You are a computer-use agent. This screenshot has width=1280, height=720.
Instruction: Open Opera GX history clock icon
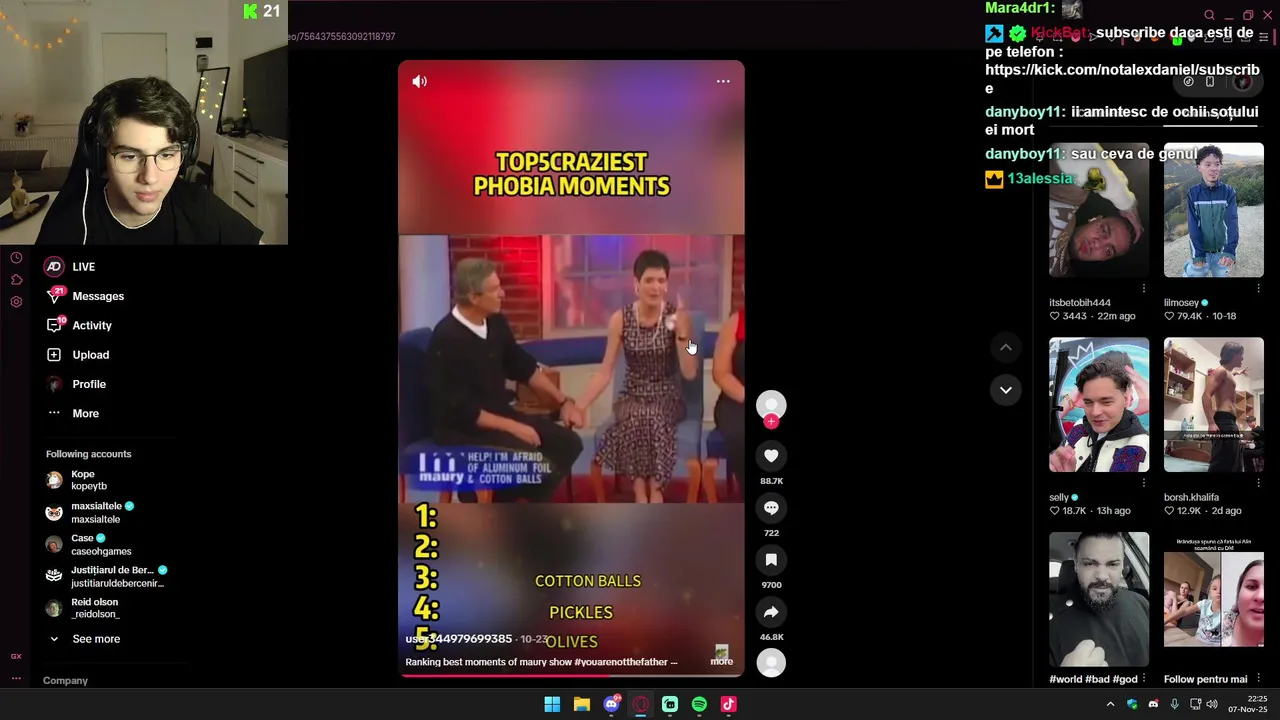16,258
